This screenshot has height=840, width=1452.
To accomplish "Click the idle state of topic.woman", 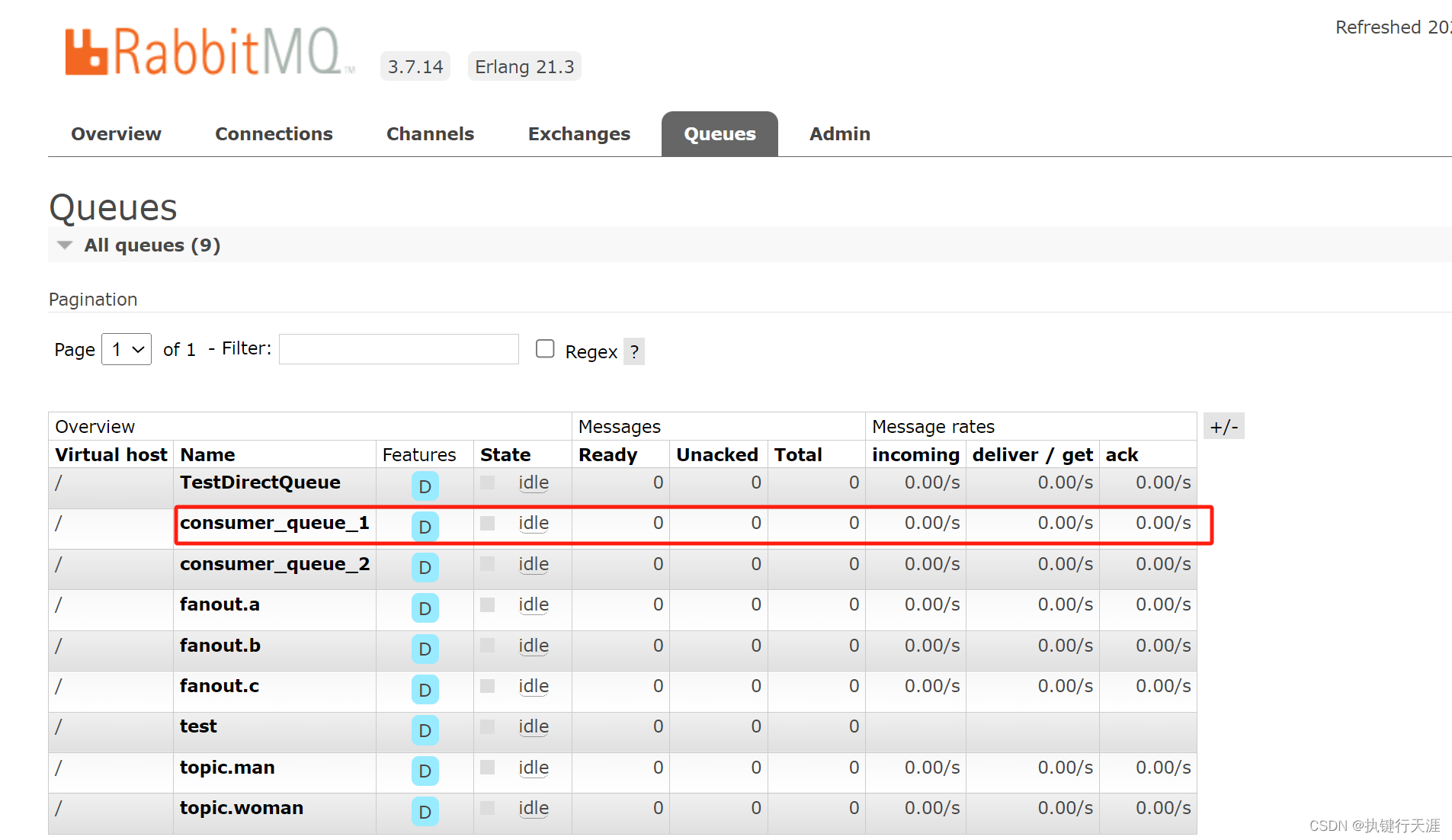I will (534, 808).
